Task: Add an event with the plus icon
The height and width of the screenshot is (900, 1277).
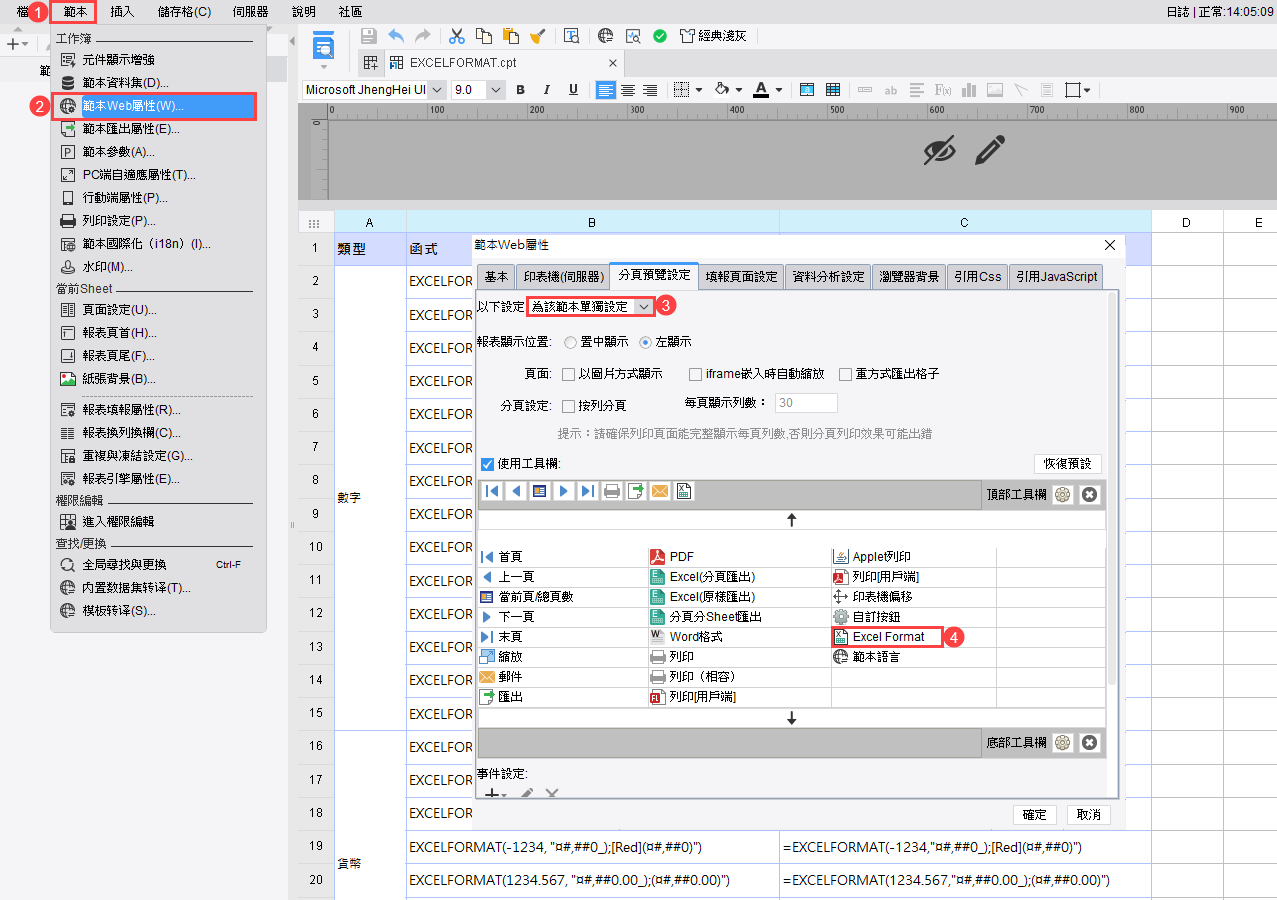Action: coord(491,794)
